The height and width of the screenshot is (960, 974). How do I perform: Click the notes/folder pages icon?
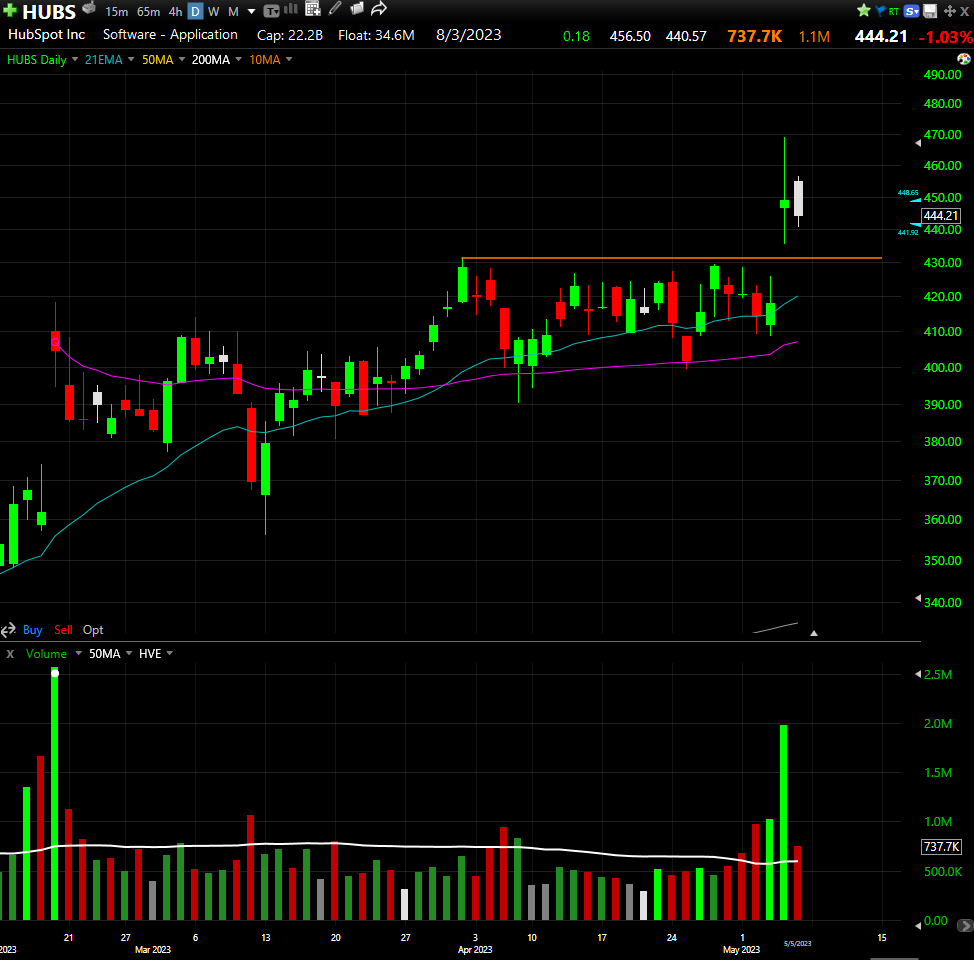357,9
